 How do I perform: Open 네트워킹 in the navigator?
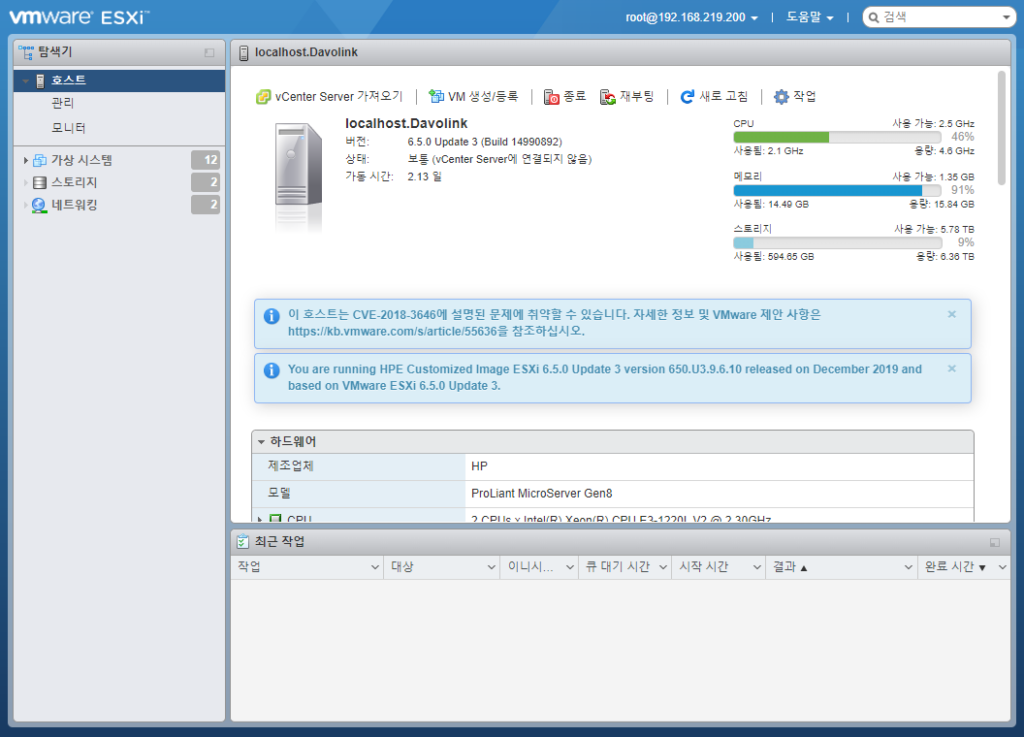click(74, 205)
